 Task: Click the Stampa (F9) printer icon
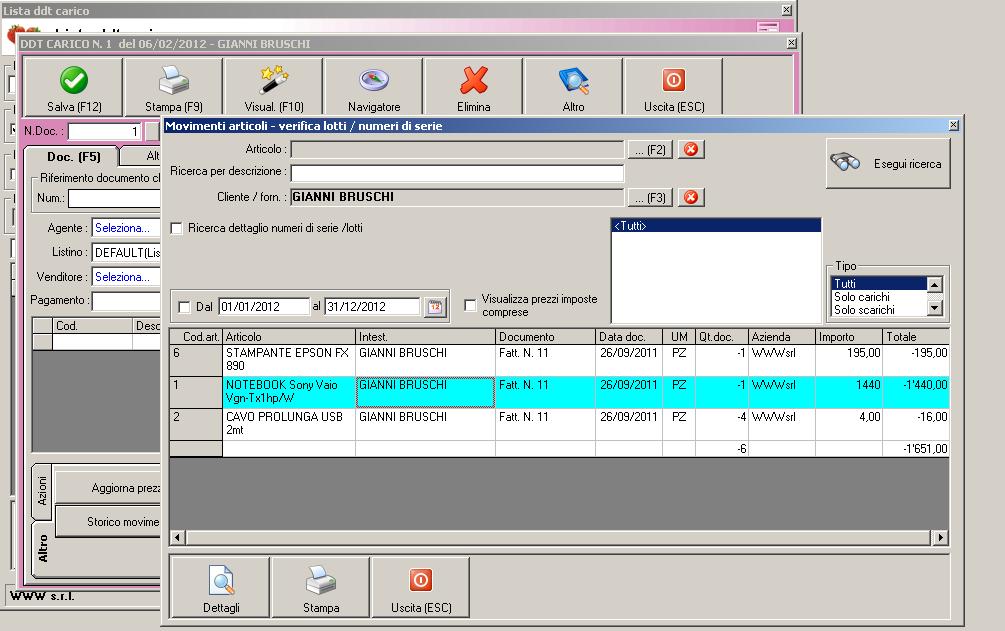(x=174, y=80)
